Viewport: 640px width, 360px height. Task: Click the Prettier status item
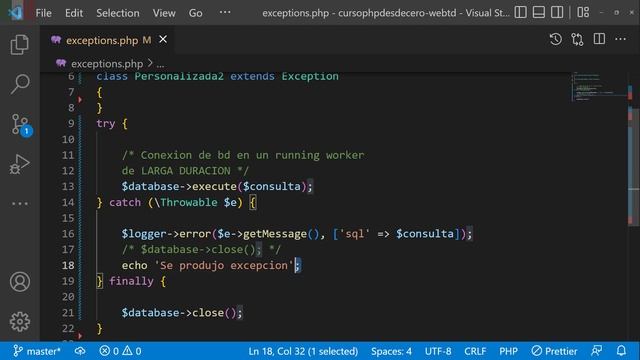tap(554, 351)
